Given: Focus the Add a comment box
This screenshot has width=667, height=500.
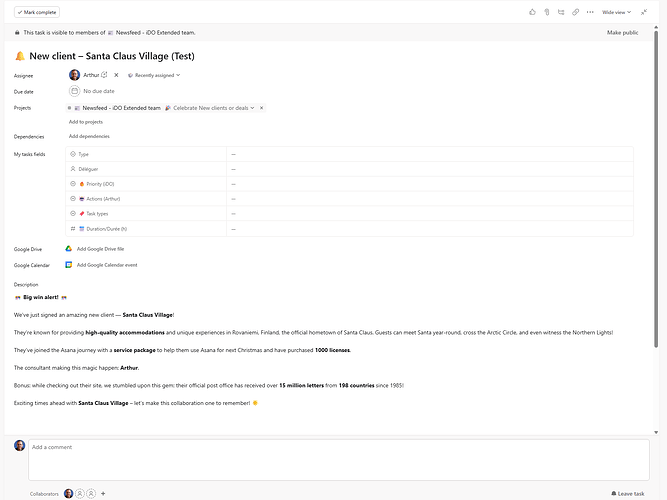Looking at the screenshot, I should pyautogui.click(x=339, y=460).
